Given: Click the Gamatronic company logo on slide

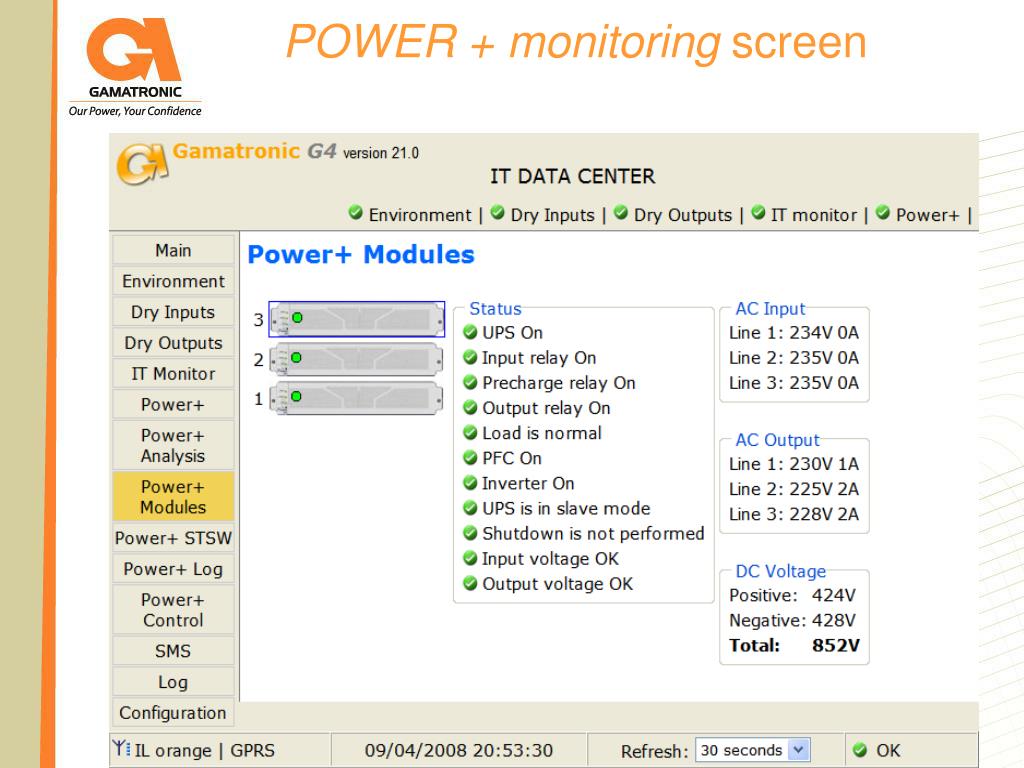Looking at the screenshot, I should coord(135,67).
